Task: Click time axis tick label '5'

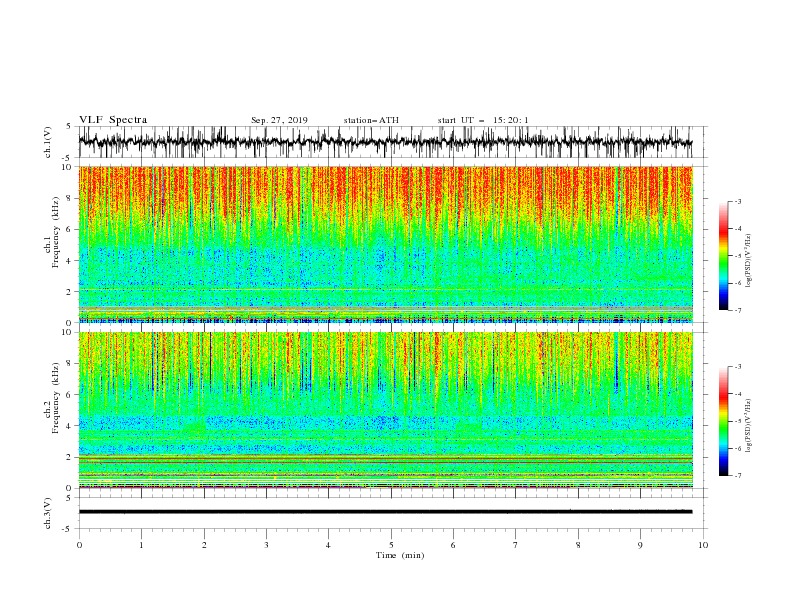Action: point(391,545)
